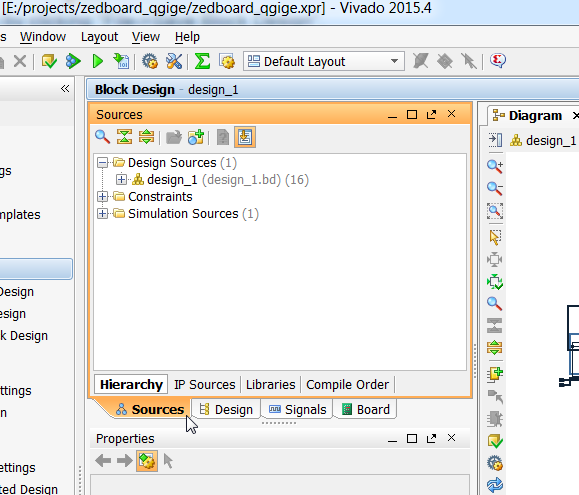This screenshot has height=495, width=579.
Task: Switch to the IP Sources tab
Action: pos(205,385)
